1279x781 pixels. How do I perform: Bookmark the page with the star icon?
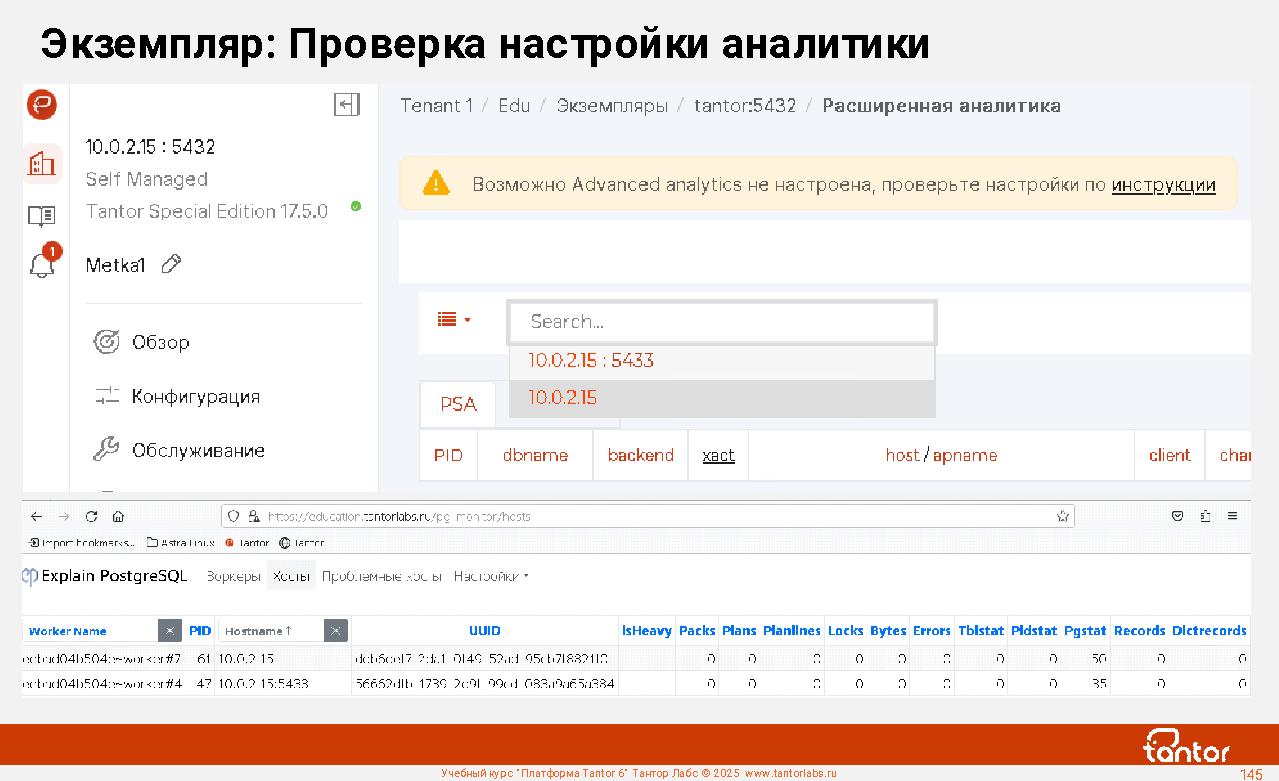pos(1062,517)
